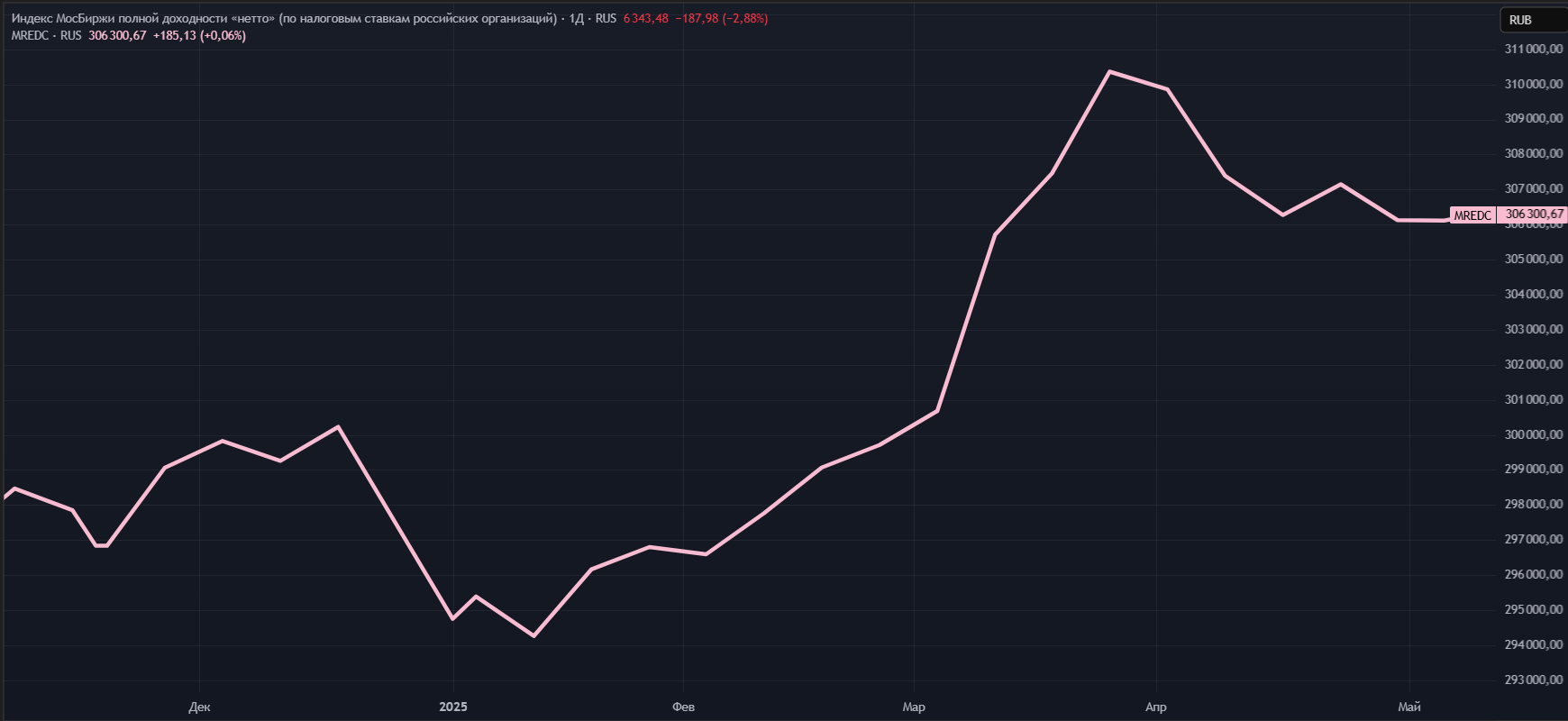The height and width of the screenshot is (721, 1568).
Task: Click the МосБиржи index title in the legend
Action: pos(283,18)
